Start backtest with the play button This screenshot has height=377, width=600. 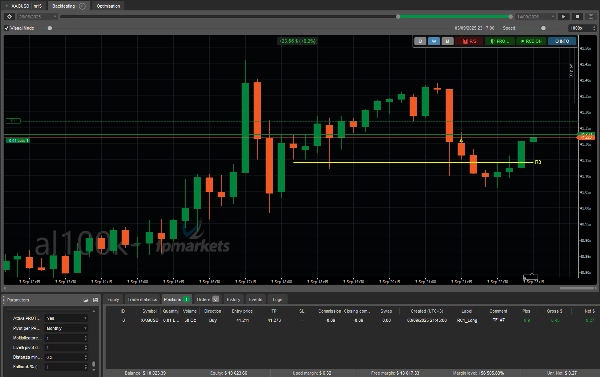click(564, 16)
